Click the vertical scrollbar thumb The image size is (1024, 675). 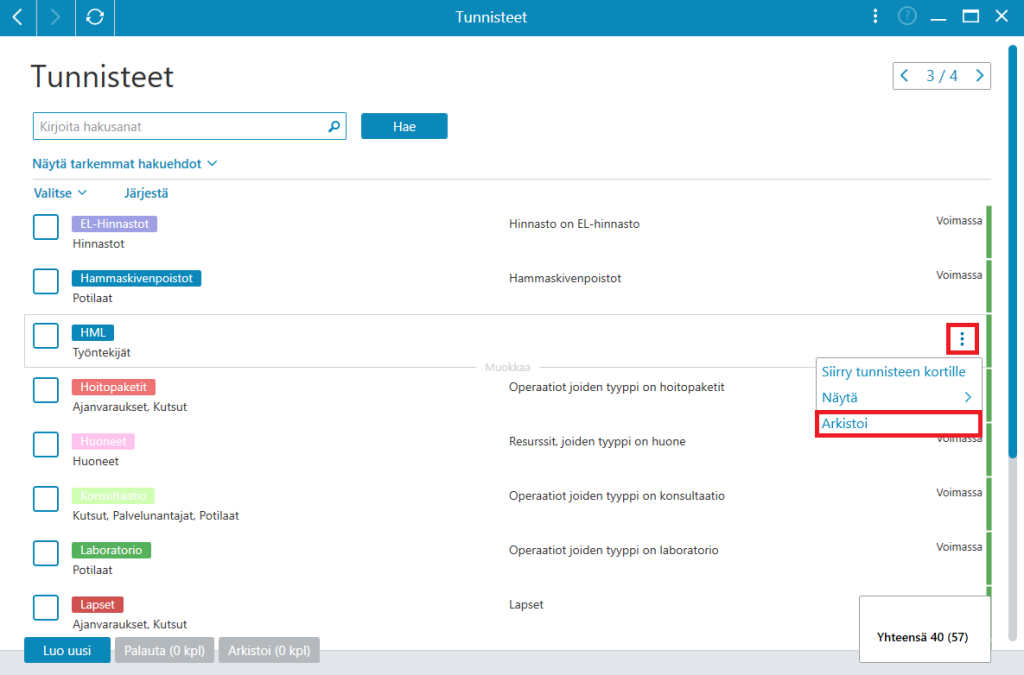tap(1012, 251)
